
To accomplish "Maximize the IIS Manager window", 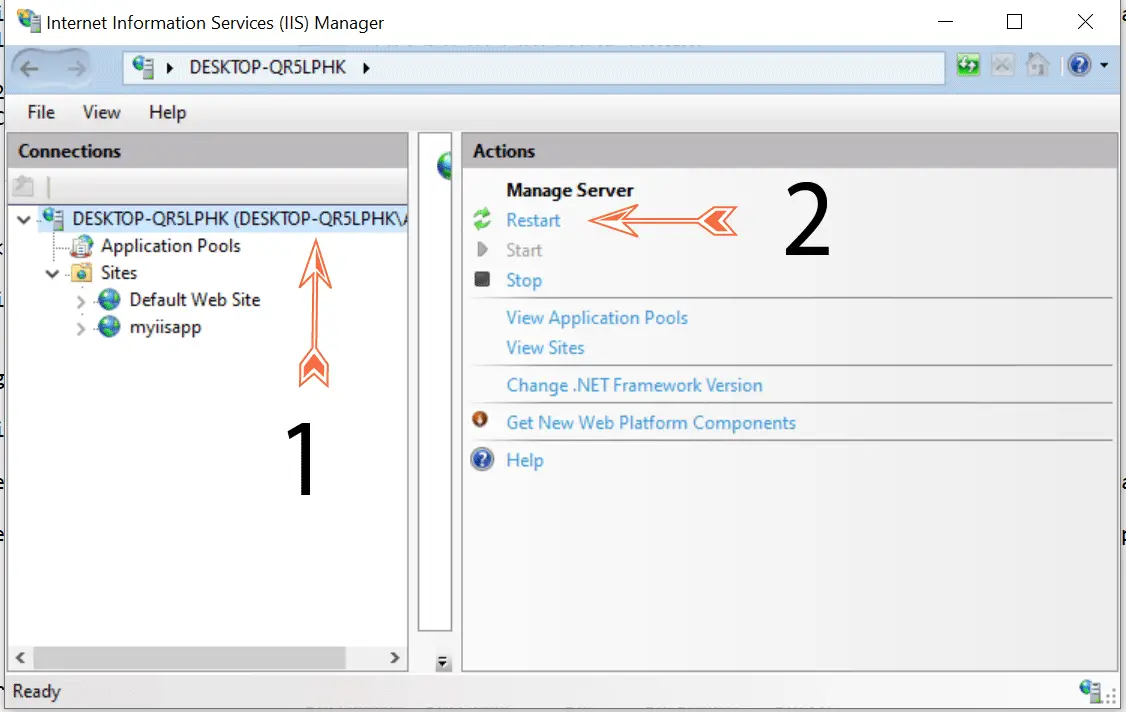I will pyautogui.click(x=1014, y=22).
